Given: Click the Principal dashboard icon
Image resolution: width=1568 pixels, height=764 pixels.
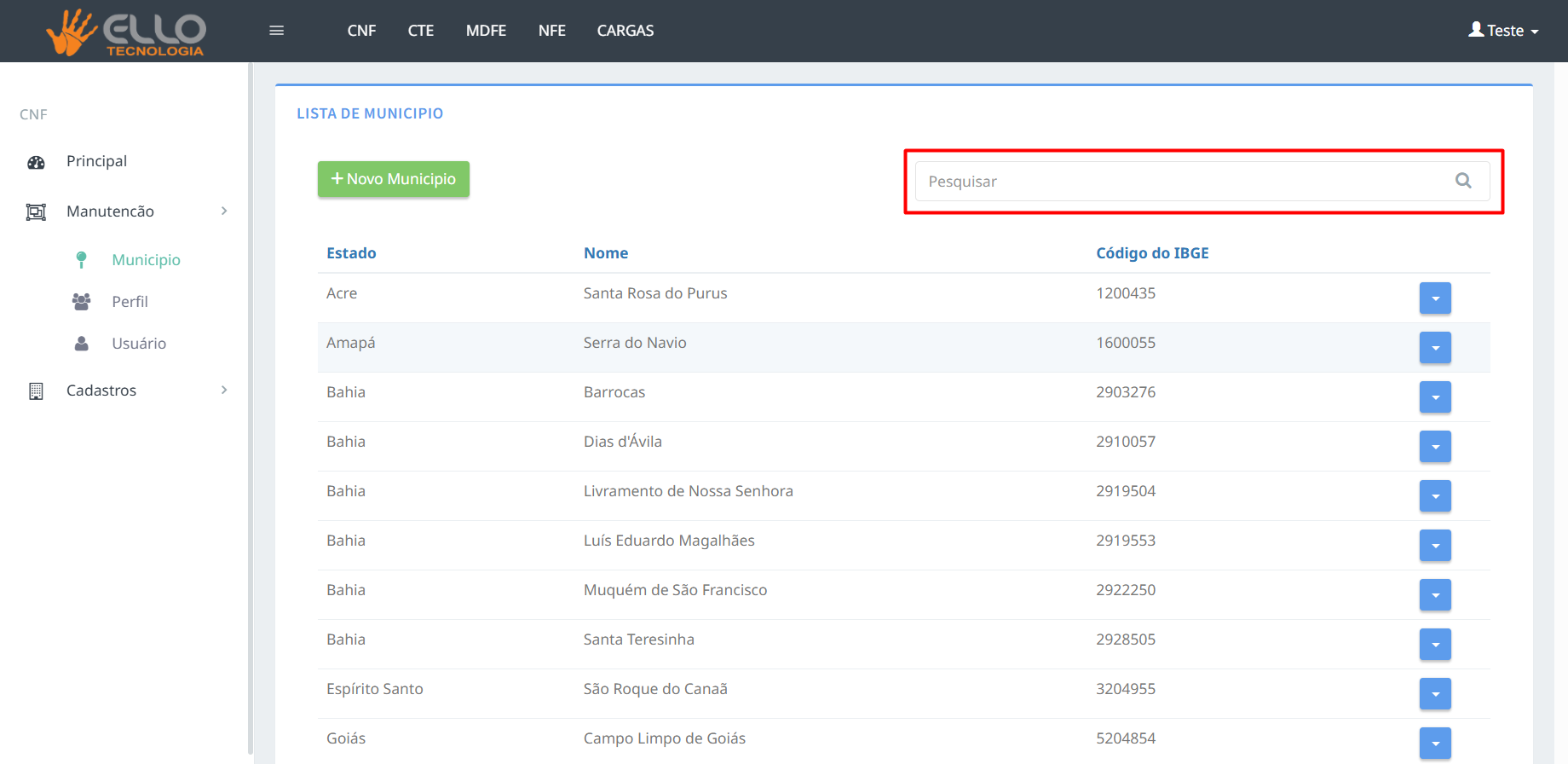Looking at the screenshot, I should (x=36, y=162).
